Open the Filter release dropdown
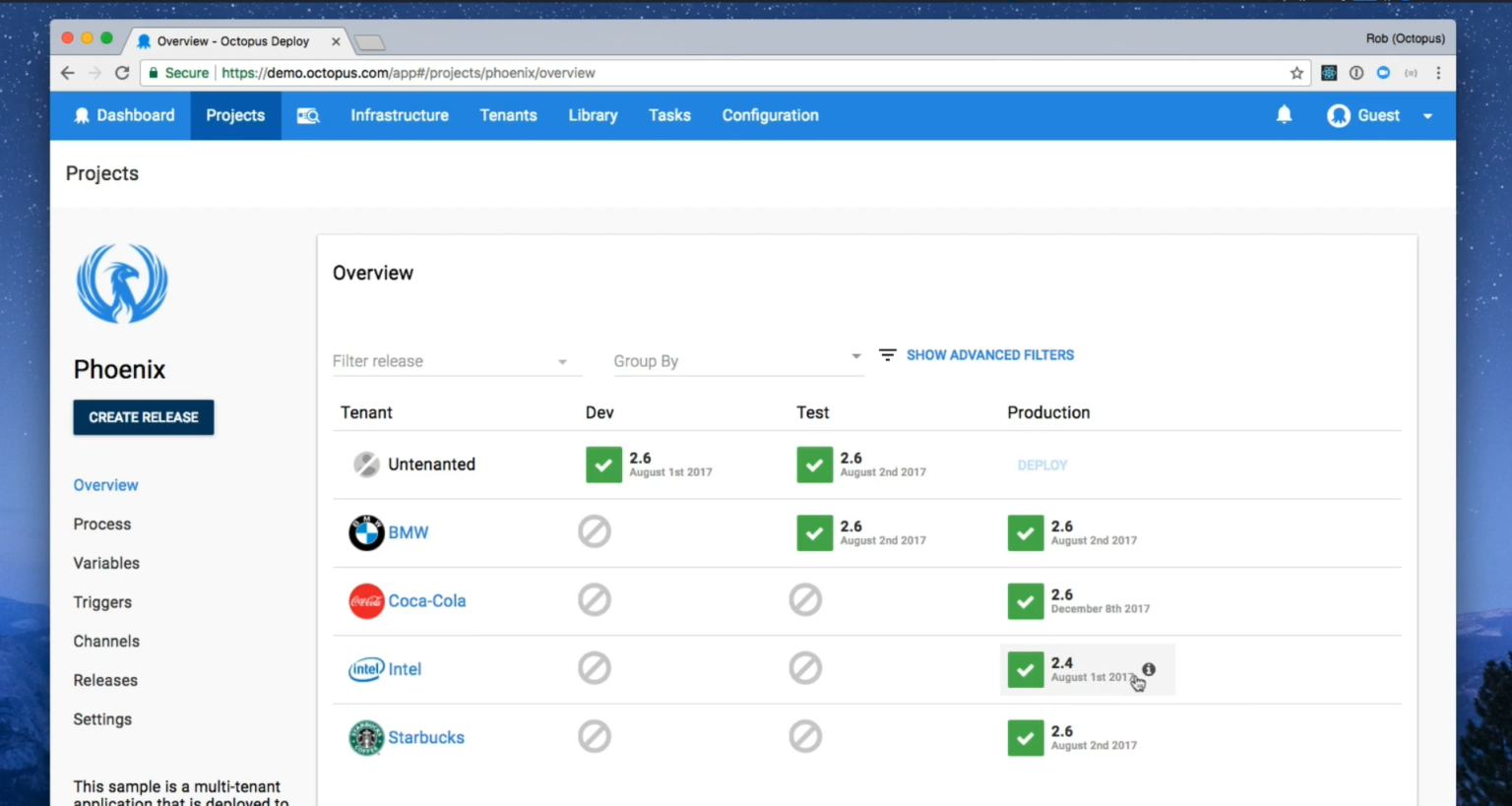This screenshot has height=806, width=1512. point(457,361)
